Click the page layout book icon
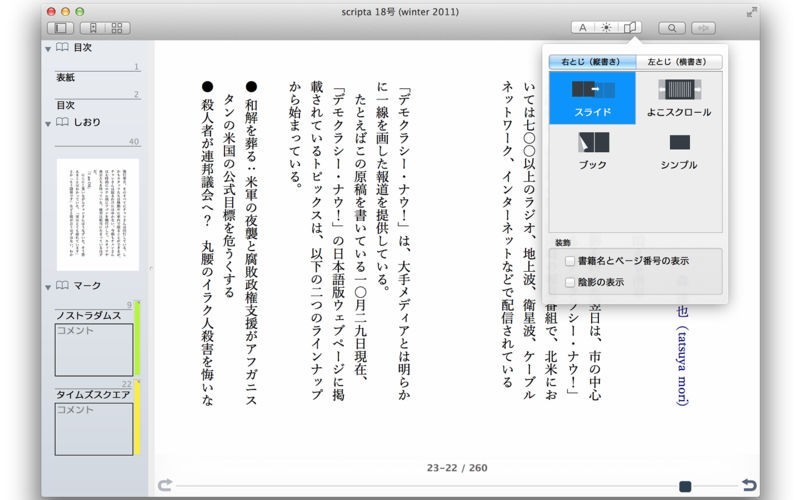Viewport: 800px width, 500px height. click(x=629, y=28)
